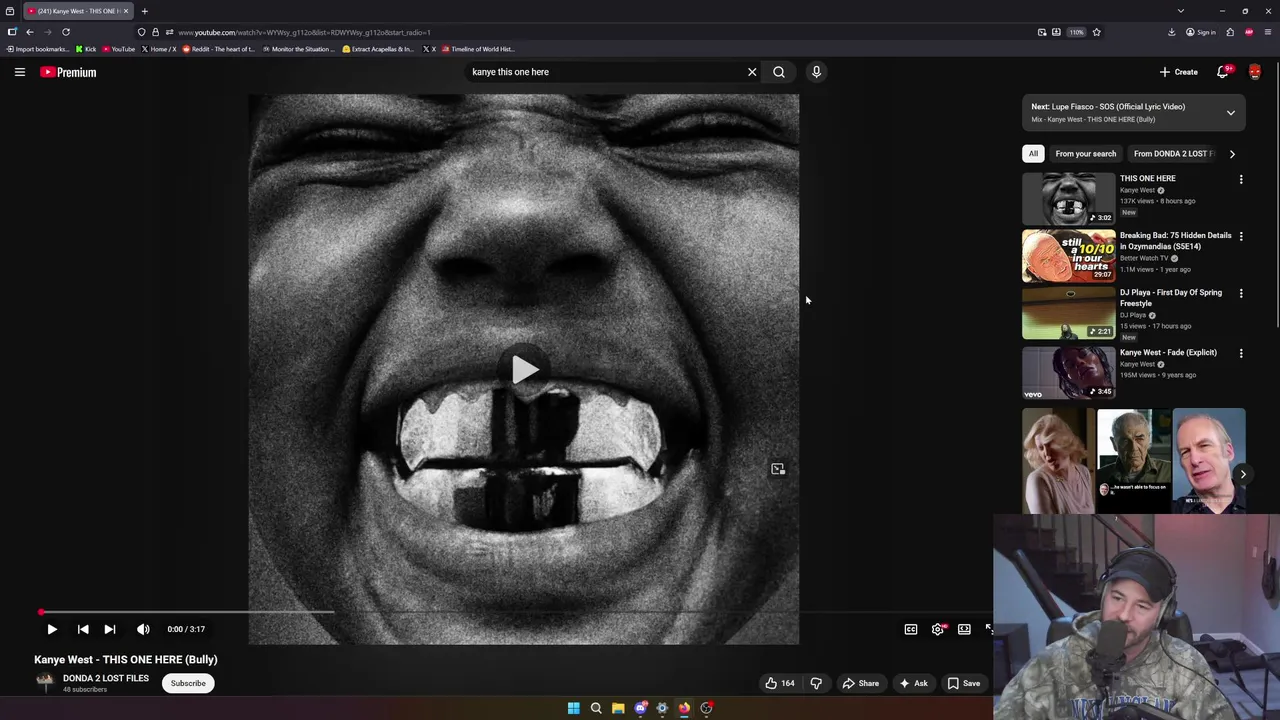Bookmark this page with the star

click(x=1096, y=32)
